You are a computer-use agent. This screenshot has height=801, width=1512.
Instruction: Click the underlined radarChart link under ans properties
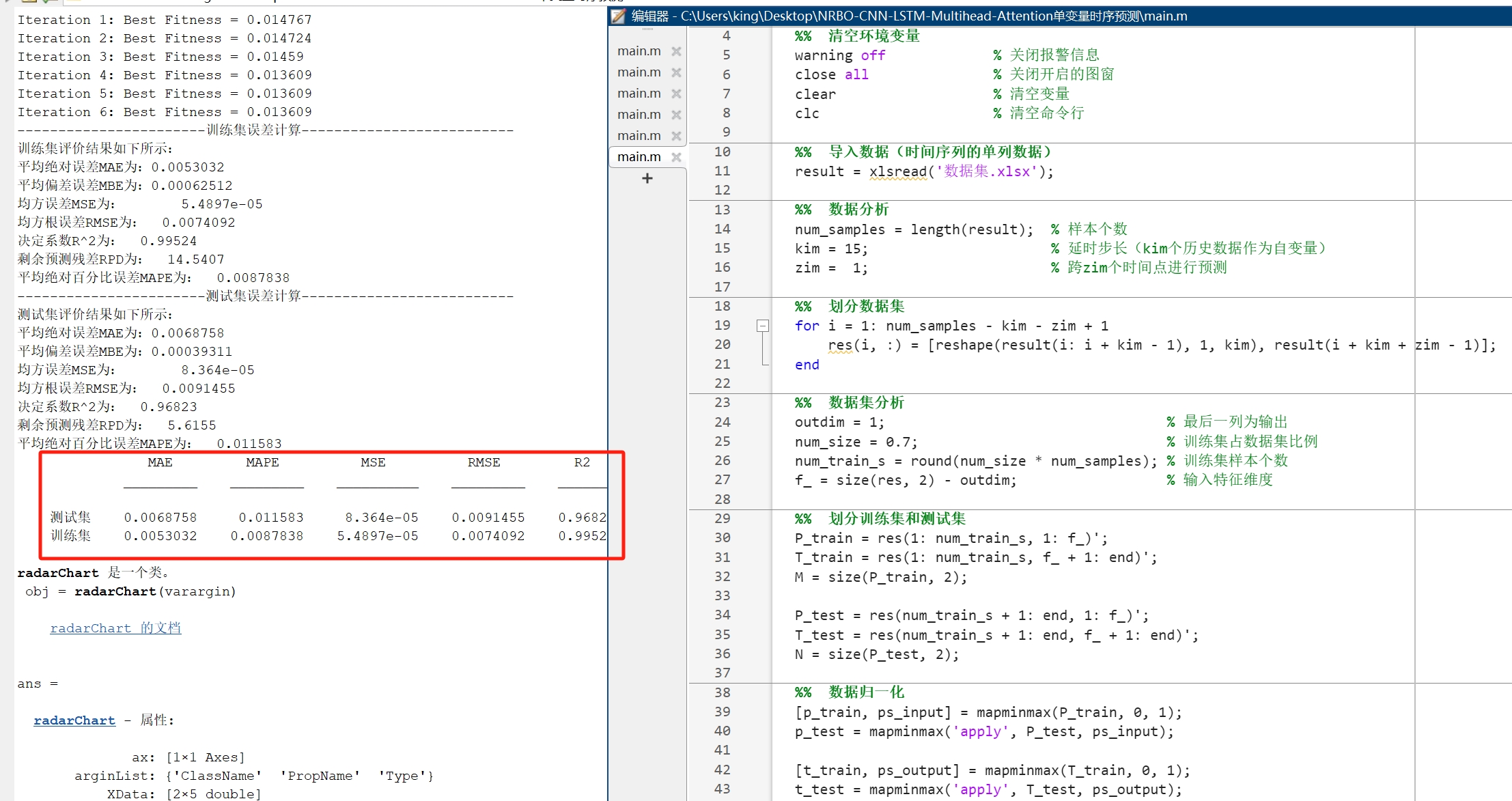(74, 720)
